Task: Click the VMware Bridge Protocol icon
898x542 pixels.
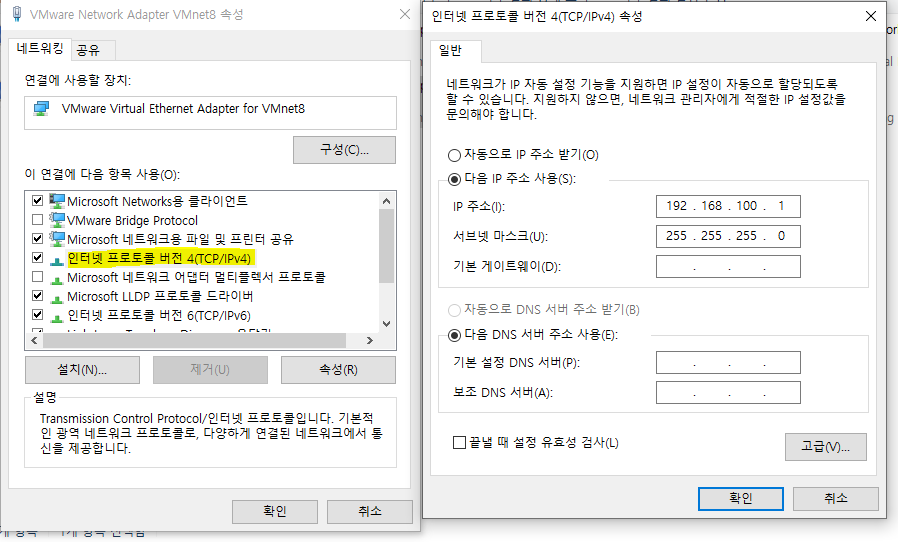Action: pos(57,220)
